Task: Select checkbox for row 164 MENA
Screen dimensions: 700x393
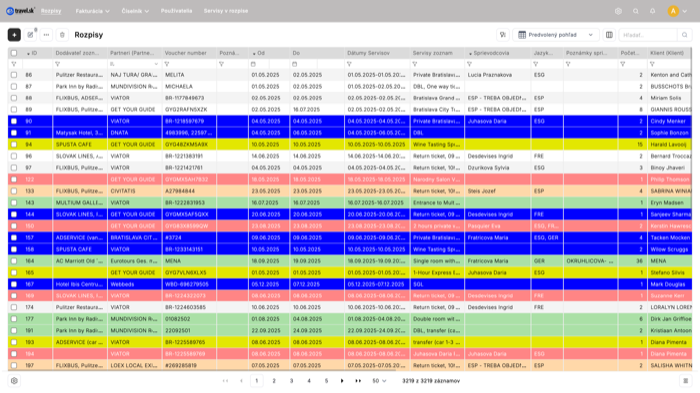Action: [x=14, y=261]
